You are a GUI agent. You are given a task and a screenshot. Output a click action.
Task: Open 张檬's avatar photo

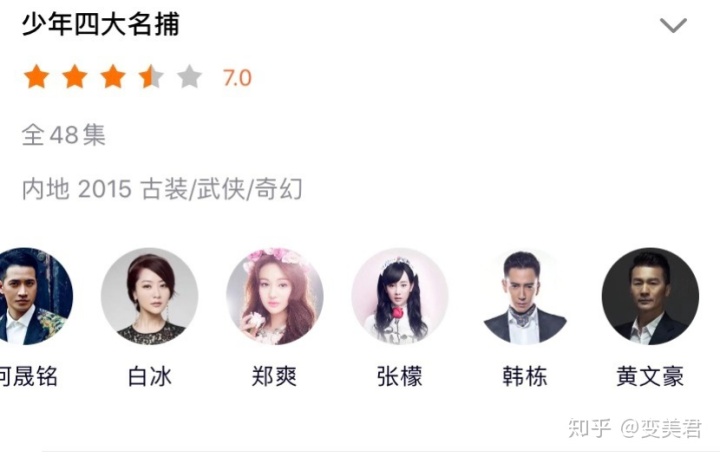400,296
